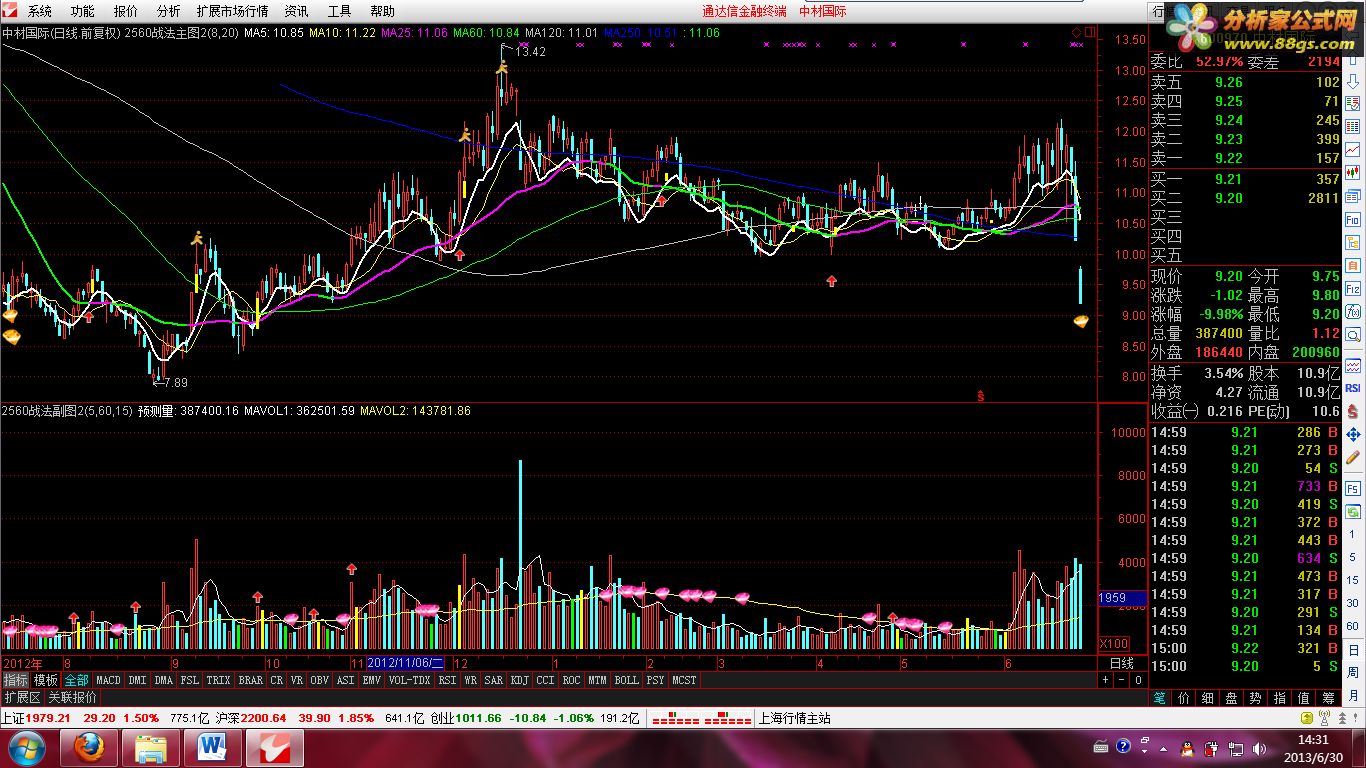Select the VOL-TDX indicator tab
This screenshot has height=768, width=1366.
click(409, 680)
